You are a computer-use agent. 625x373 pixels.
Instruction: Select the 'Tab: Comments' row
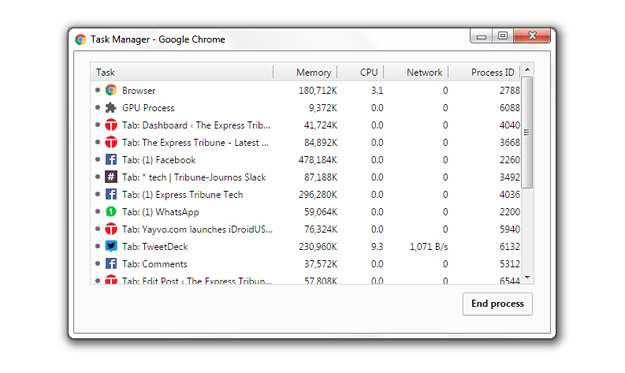[x=306, y=264]
